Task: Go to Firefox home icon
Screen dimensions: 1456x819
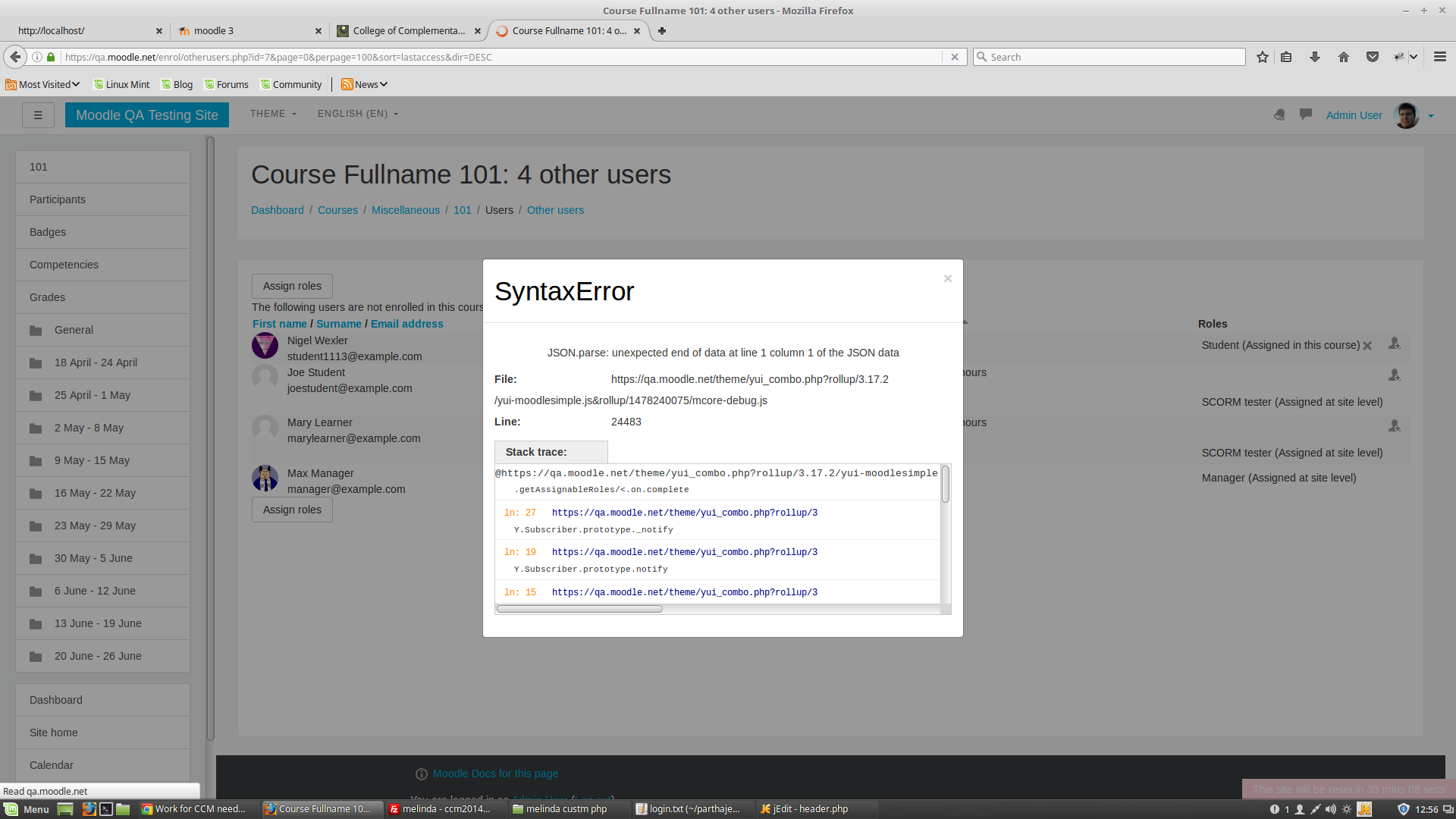Action: pos(1344,57)
